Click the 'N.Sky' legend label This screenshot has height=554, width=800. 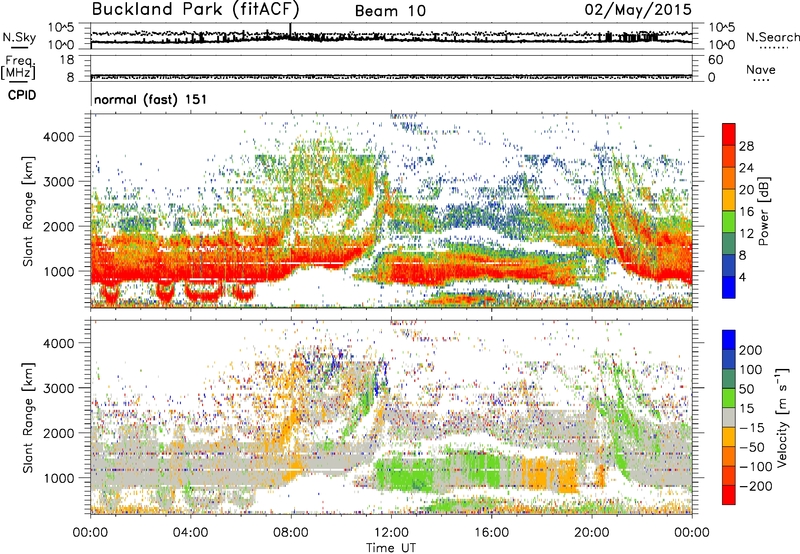click(x=19, y=37)
